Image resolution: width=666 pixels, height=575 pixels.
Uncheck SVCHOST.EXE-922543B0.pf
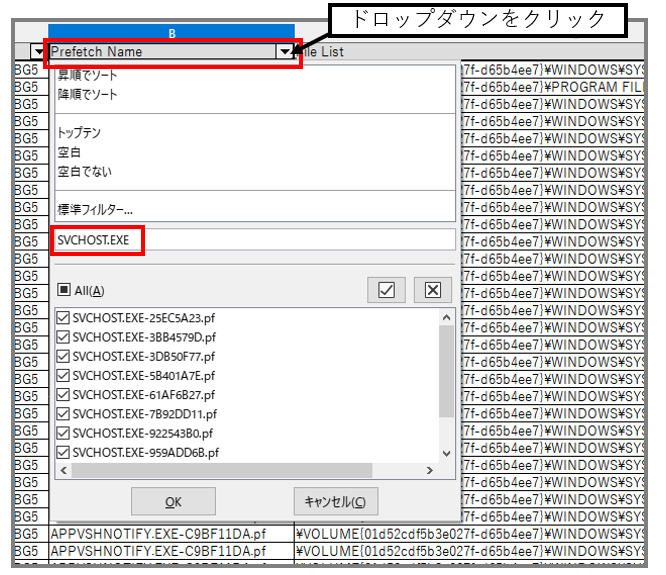[x=63, y=433]
